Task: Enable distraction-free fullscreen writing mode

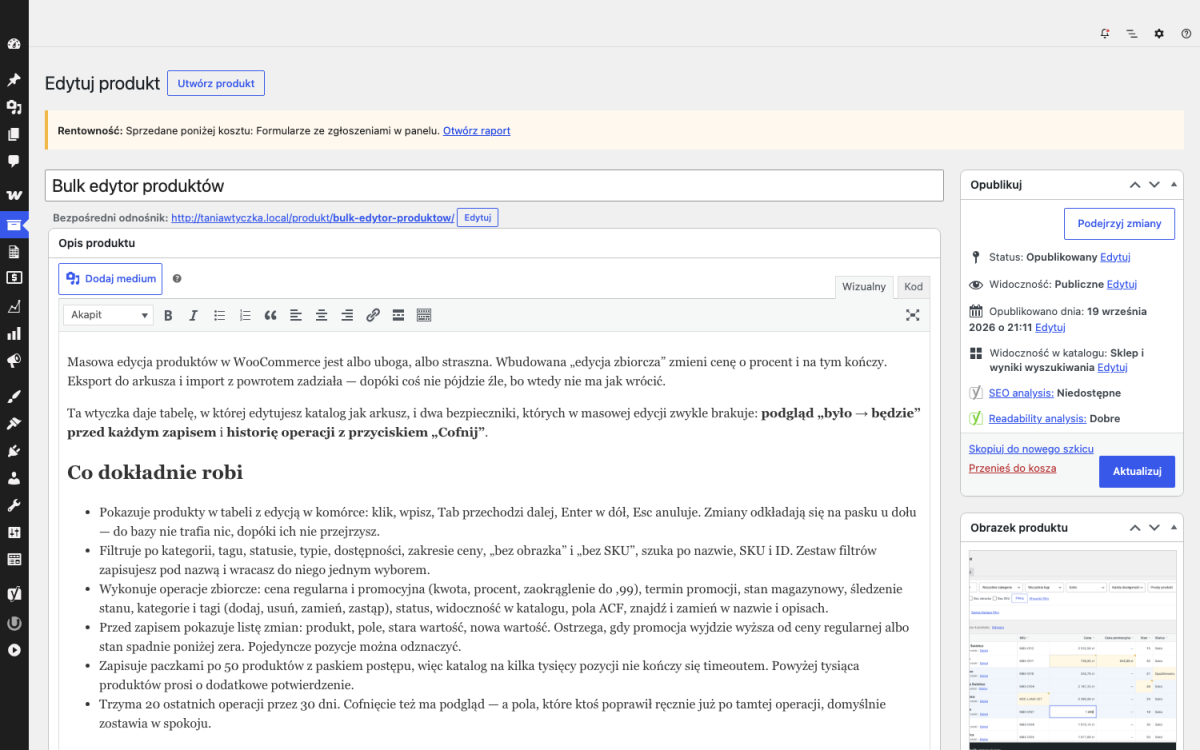Action: (912, 315)
